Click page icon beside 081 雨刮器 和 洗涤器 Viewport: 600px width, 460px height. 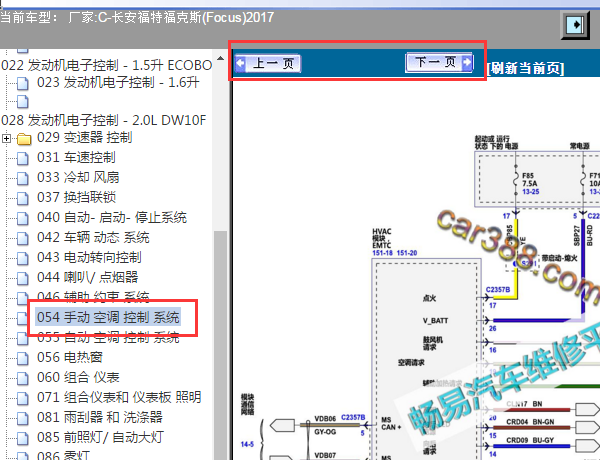click(x=23, y=418)
